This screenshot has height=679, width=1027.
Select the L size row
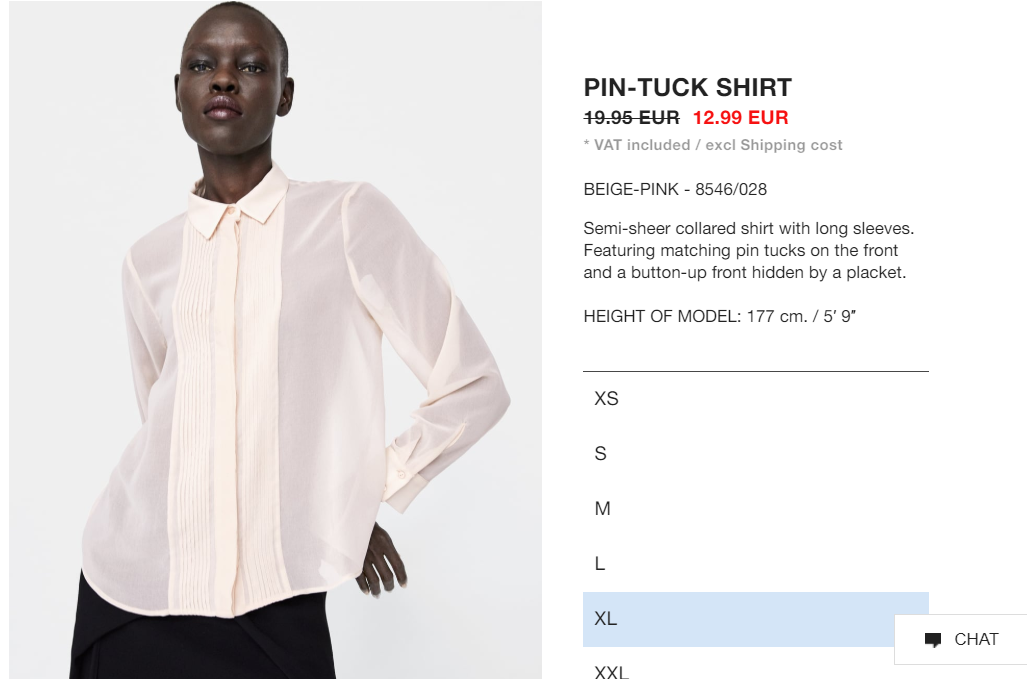[x=756, y=564]
